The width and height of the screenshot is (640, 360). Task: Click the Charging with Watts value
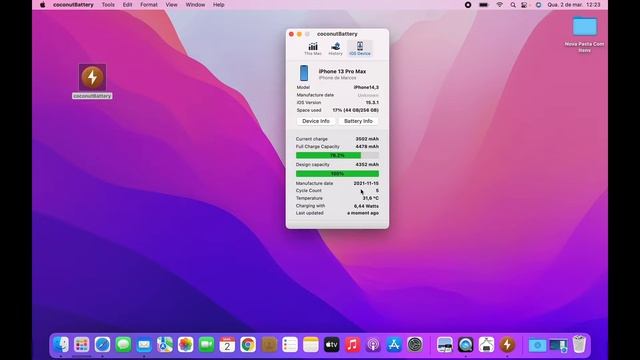click(366, 206)
